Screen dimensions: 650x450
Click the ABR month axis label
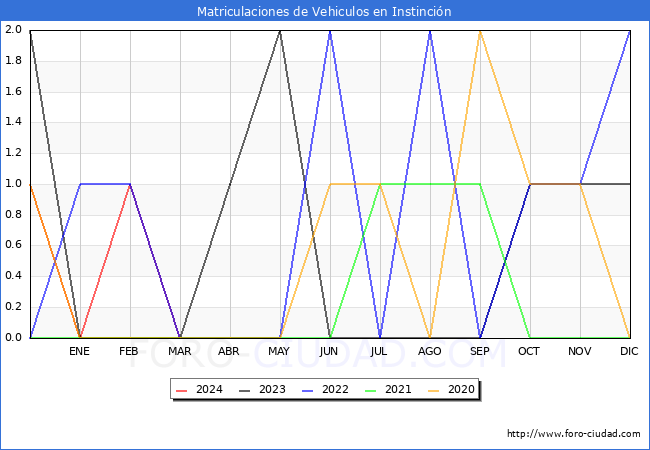229,351
